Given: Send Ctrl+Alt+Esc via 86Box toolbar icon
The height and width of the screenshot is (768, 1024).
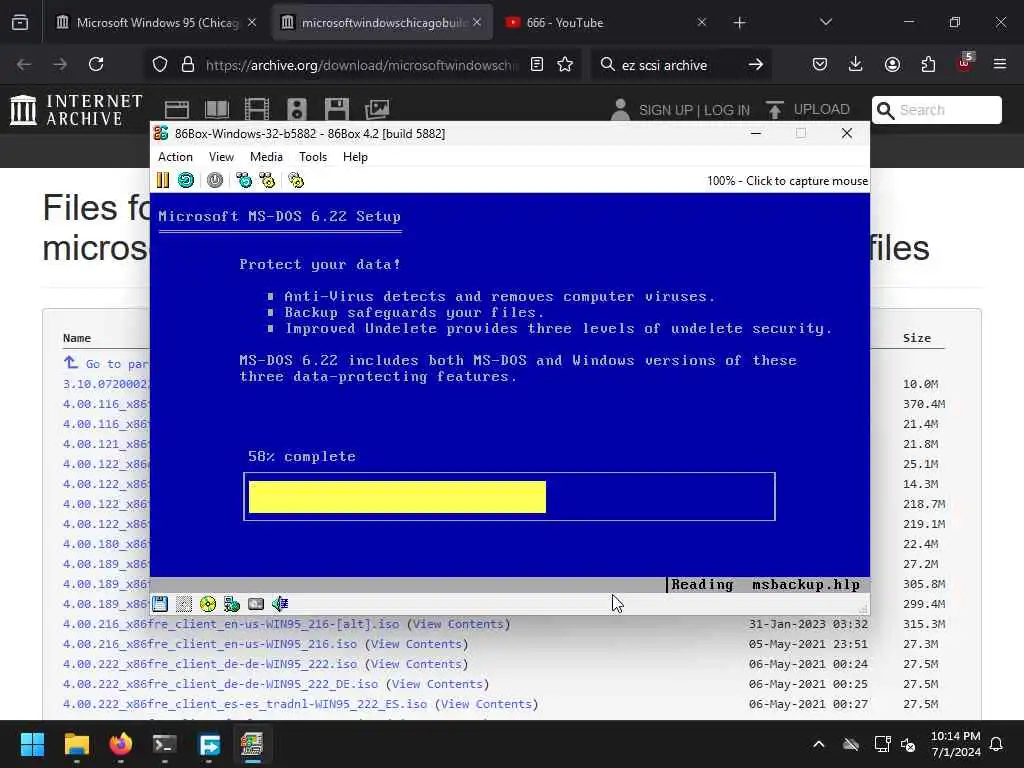Looking at the screenshot, I should pos(268,180).
